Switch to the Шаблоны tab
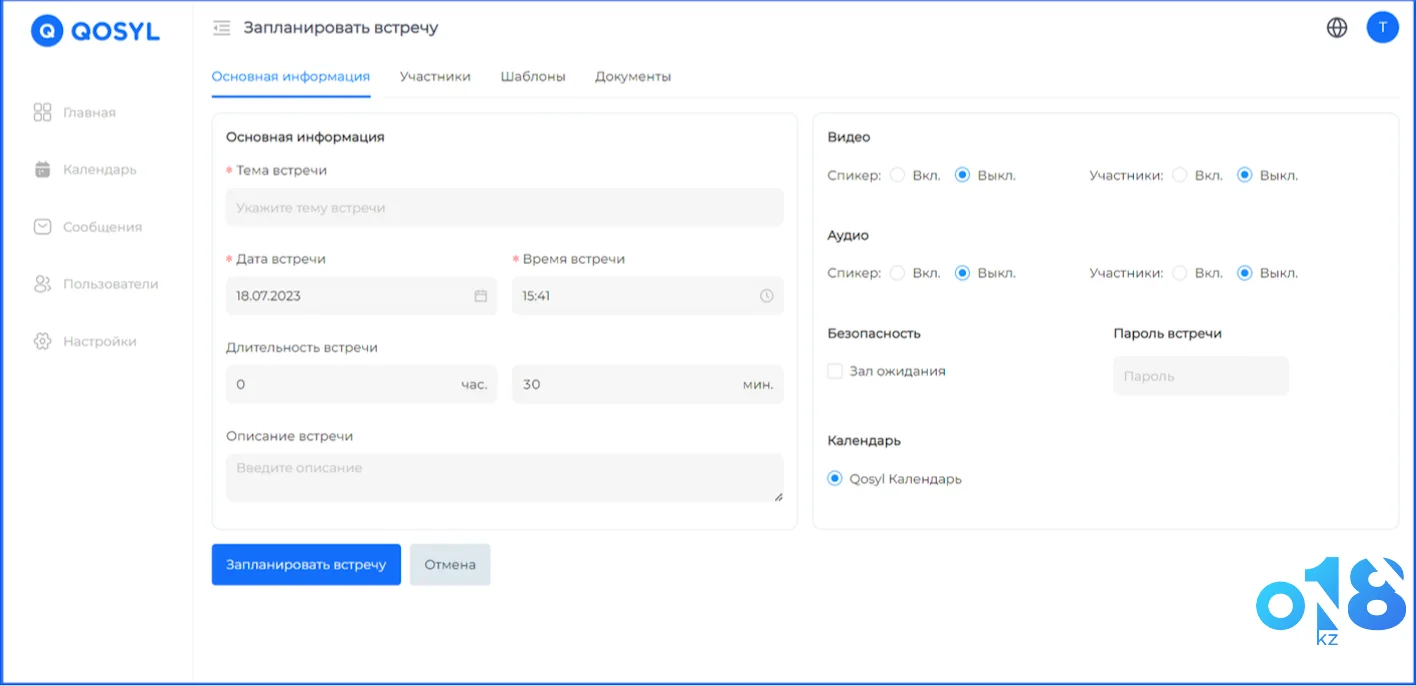Image resolution: width=1416 pixels, height=686 pixels. click(x=533, y=76)
